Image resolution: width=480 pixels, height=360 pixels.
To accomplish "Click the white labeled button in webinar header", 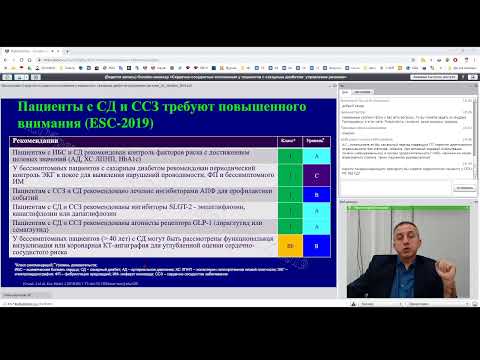I will coord(433,77).
